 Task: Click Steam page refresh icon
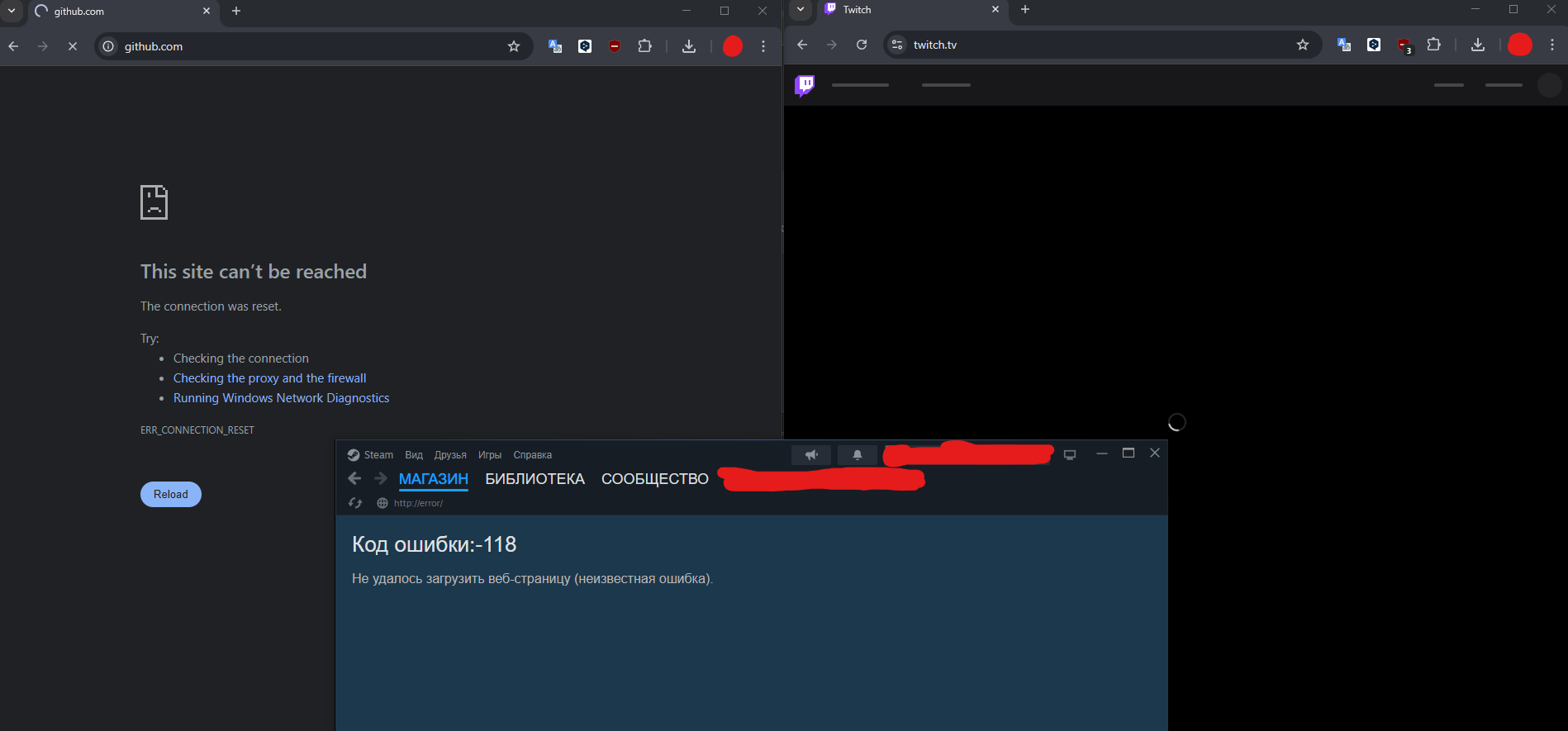coord(355,503)
